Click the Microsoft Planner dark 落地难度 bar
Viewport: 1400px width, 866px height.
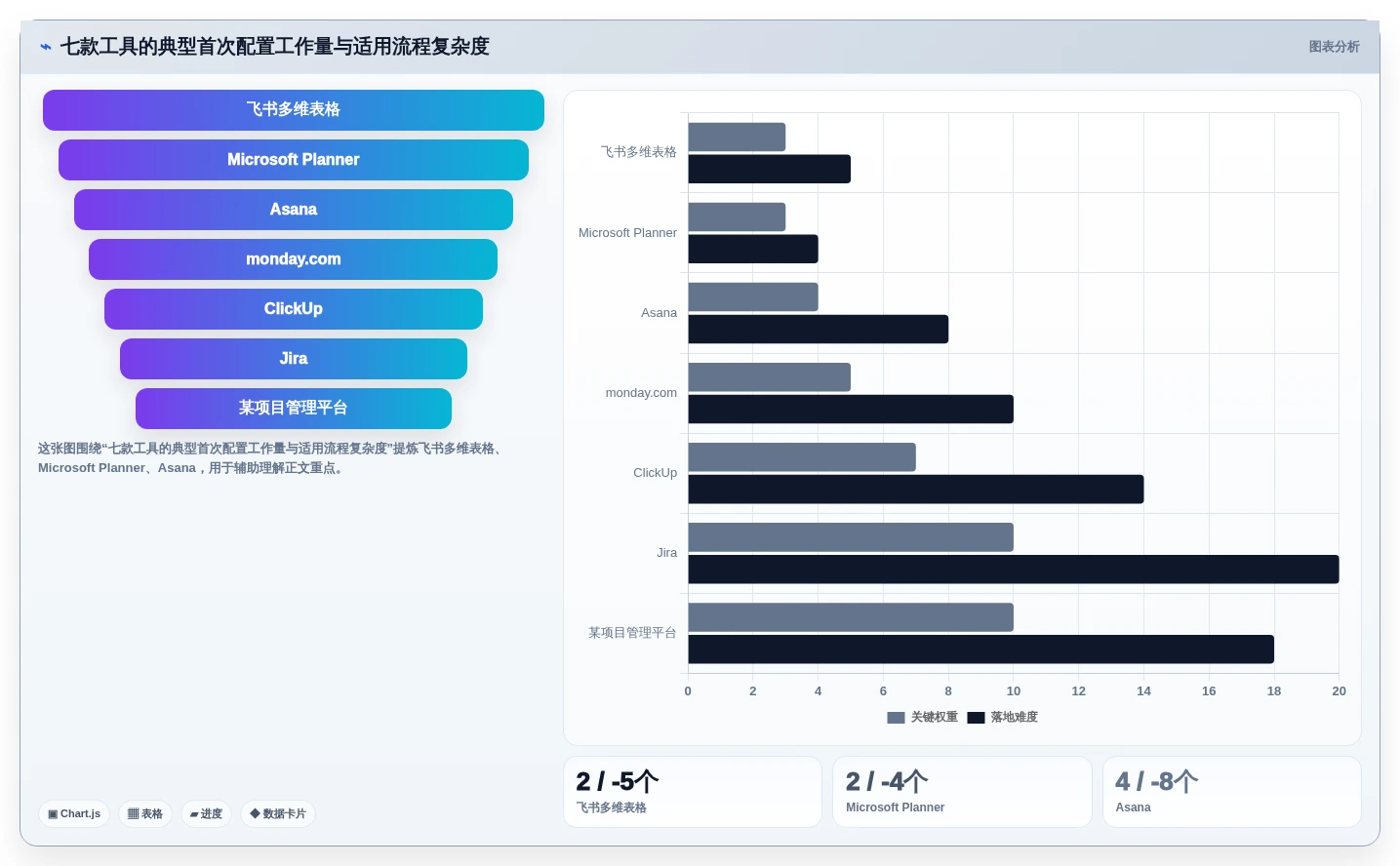pos(753,249)
